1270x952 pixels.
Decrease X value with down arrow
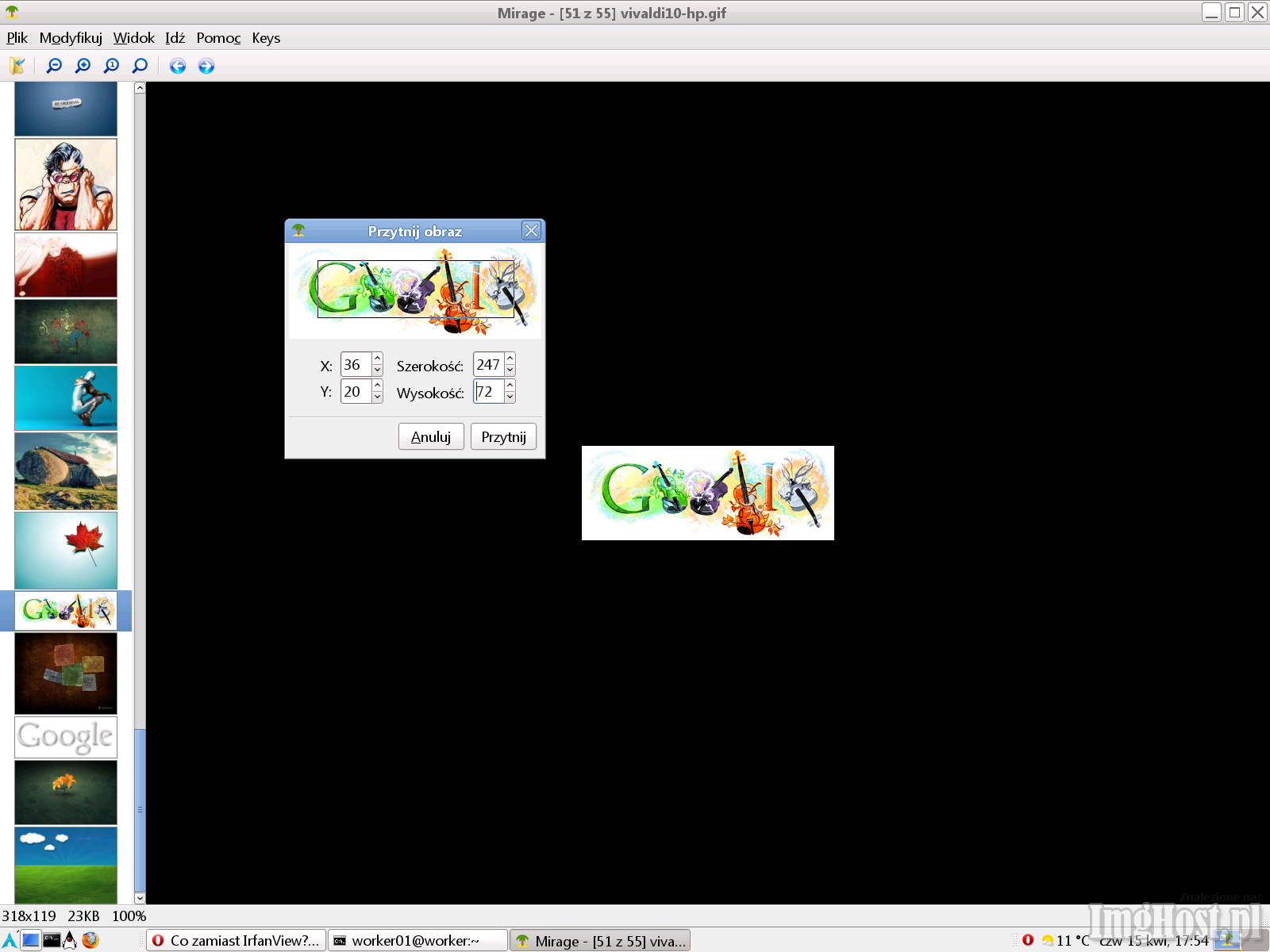[378, 370]
